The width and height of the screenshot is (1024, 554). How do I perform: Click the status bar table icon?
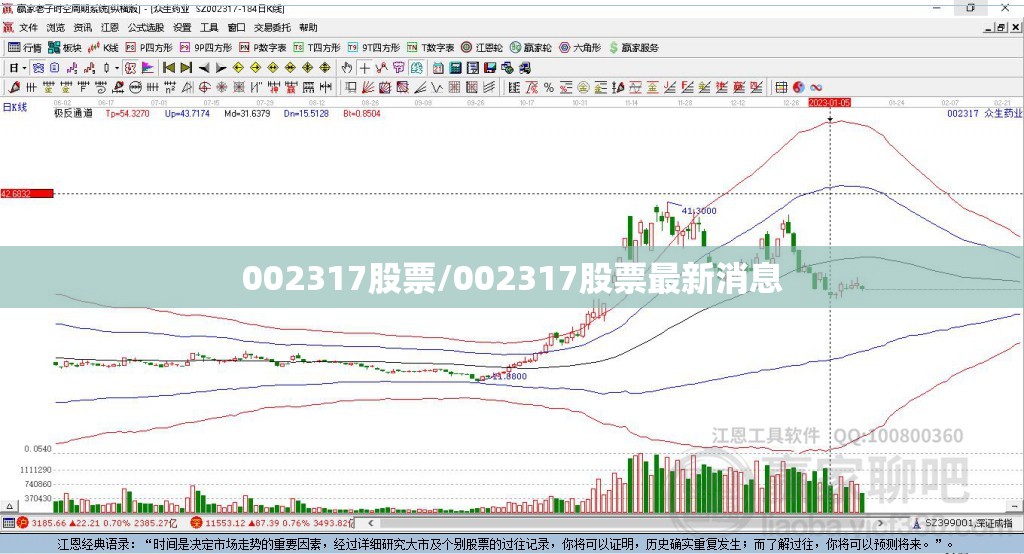pos(8,523)
